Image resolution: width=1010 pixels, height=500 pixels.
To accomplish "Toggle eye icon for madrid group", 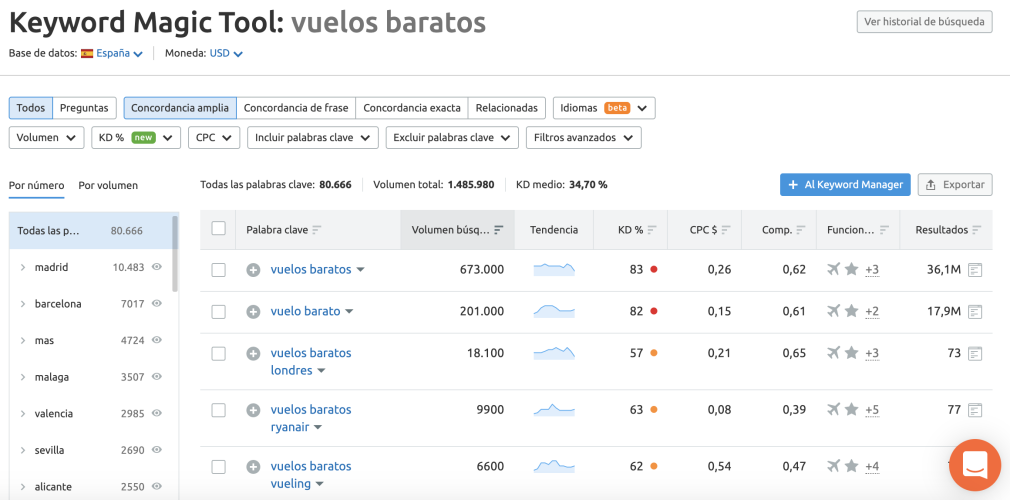I will pyautogui.click(x=157, y=267).
